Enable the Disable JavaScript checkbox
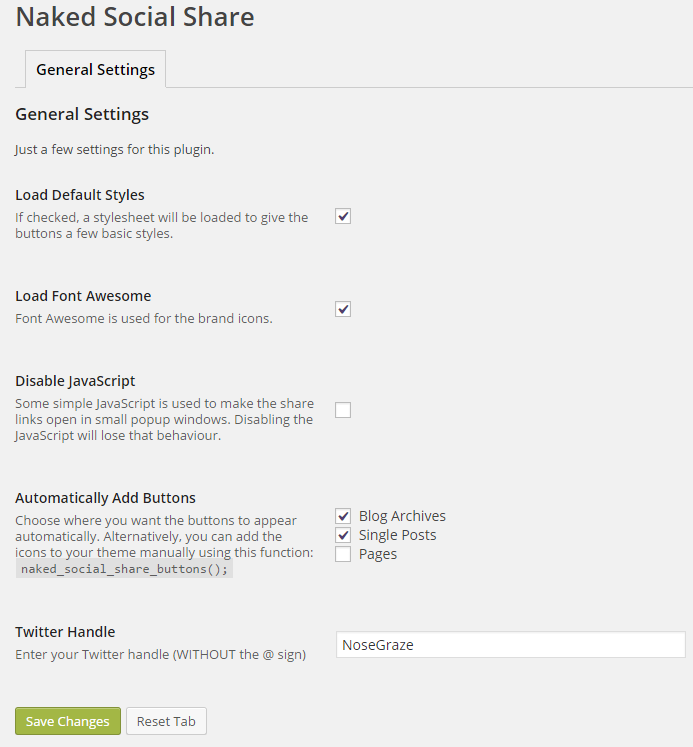693x747 pixels. pyautogui.click(x=343, y=409)
